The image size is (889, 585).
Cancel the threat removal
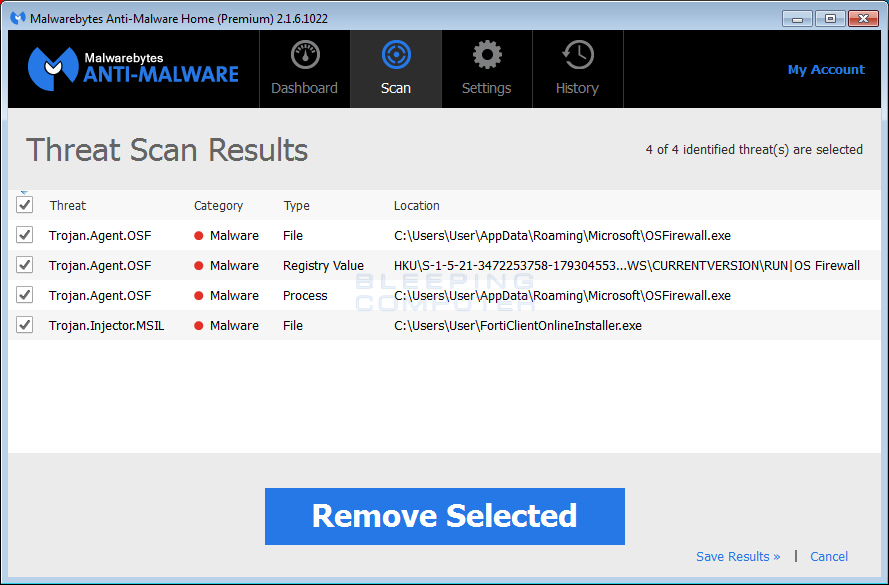[x=828, y=556]
